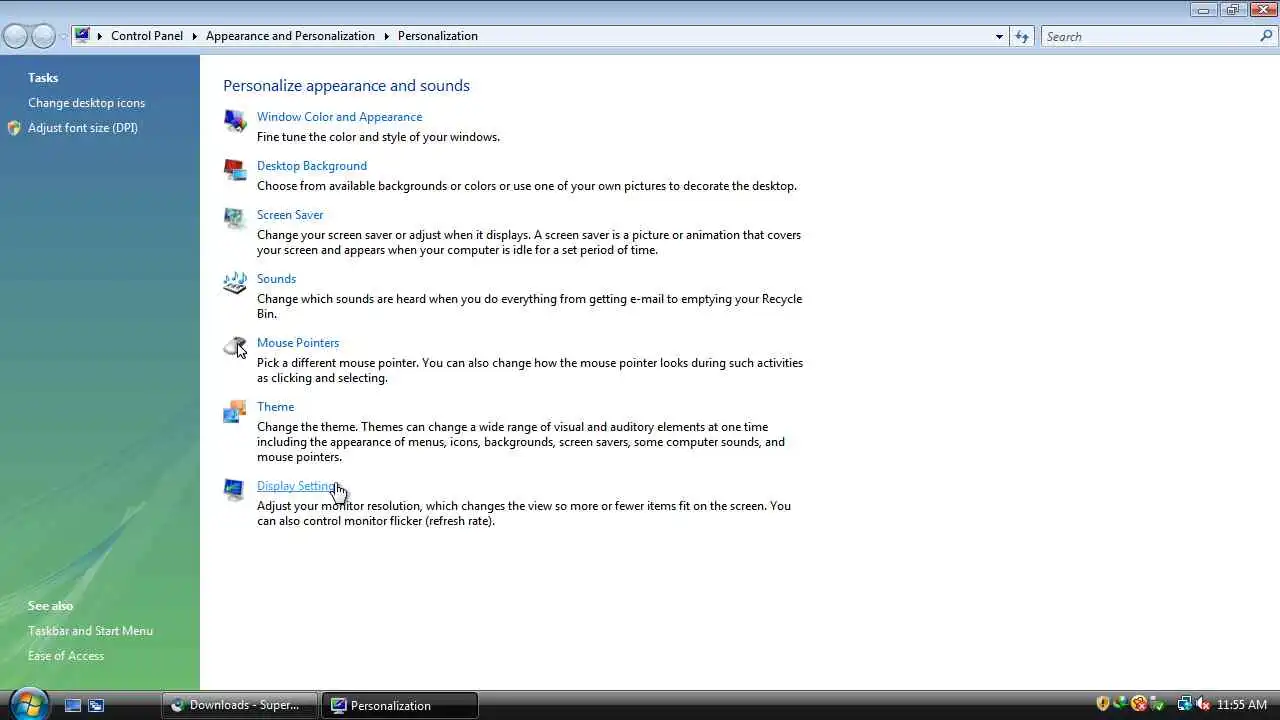The height and width of the screenshot is (720, 1280).
Task: Expand arrow before Control Panel breadcrumb
Action: click(x=100, y=36)
